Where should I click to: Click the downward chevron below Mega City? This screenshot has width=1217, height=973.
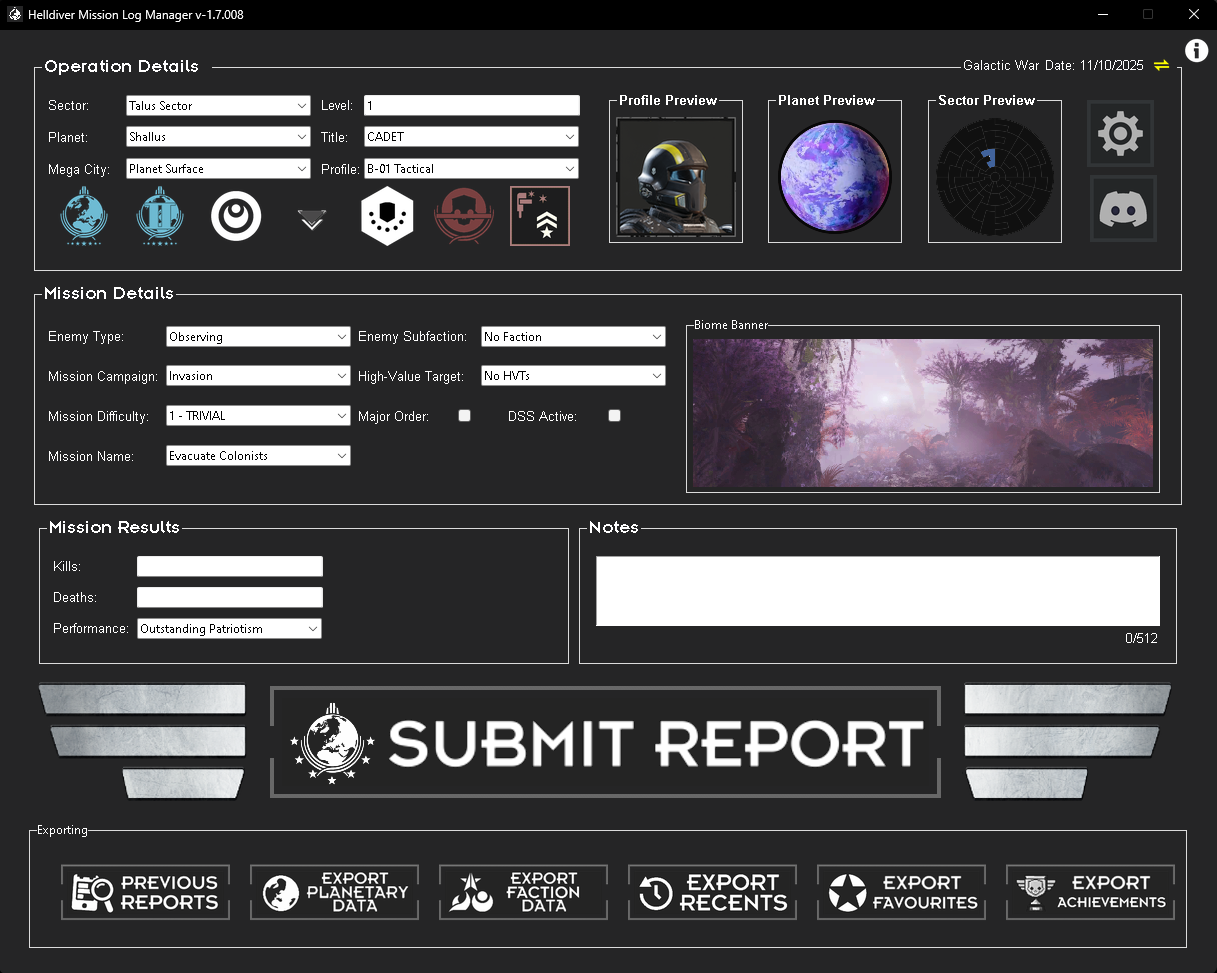(312, 220)
